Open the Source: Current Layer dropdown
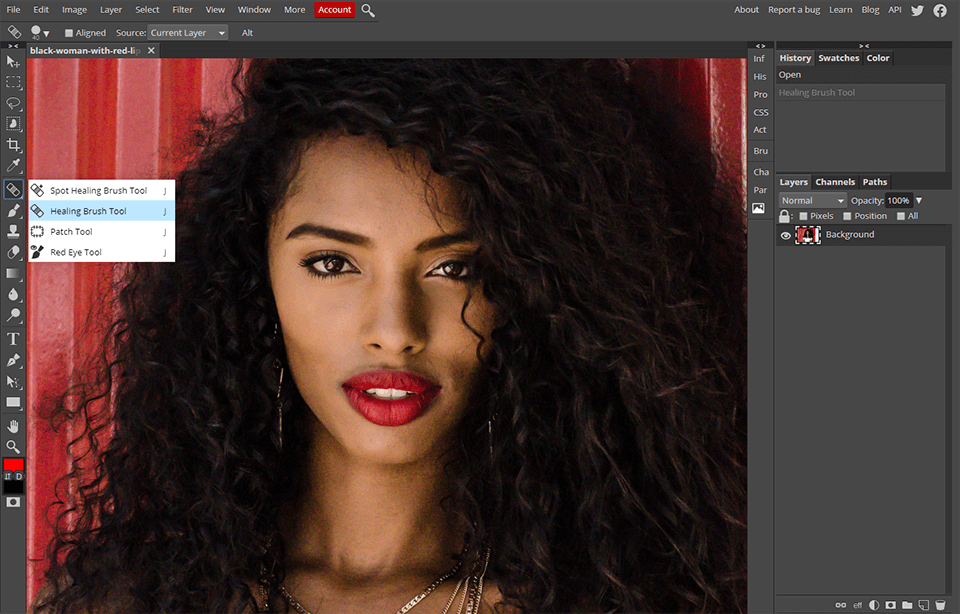960x614 pixels. [187, 32]
